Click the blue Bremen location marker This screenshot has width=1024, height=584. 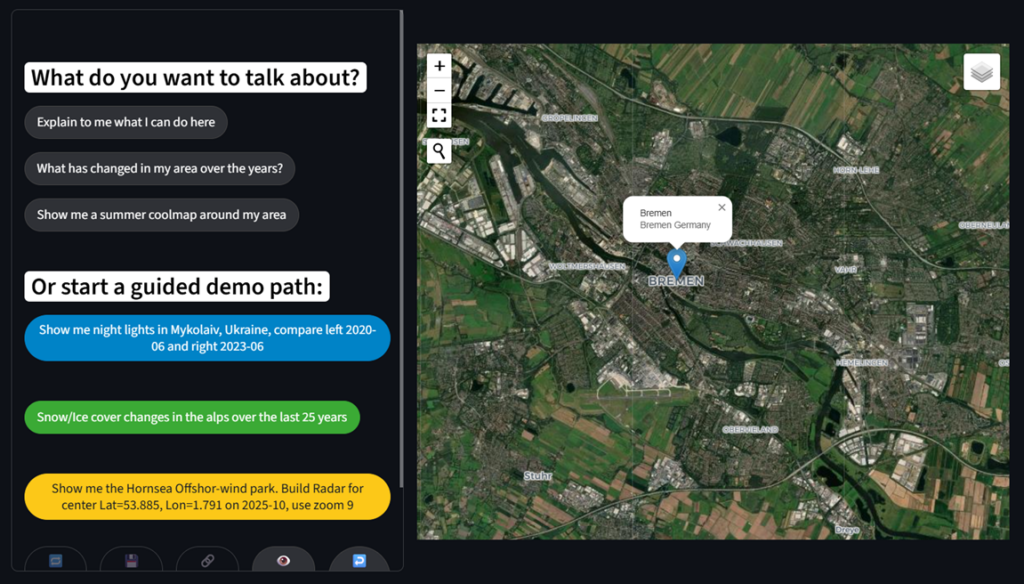676,263
